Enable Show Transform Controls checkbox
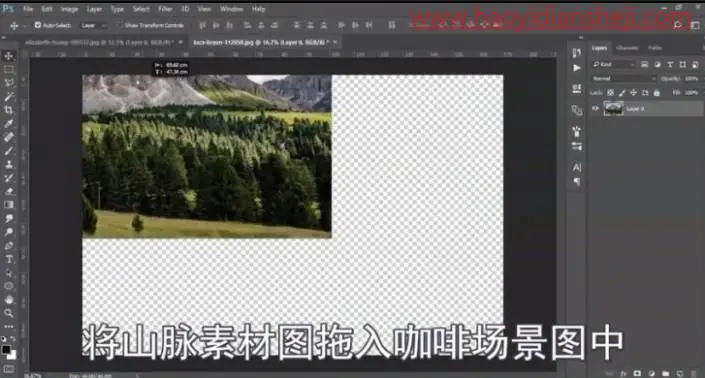This screenshot has width=705, height=378. (x=119, y=25)
